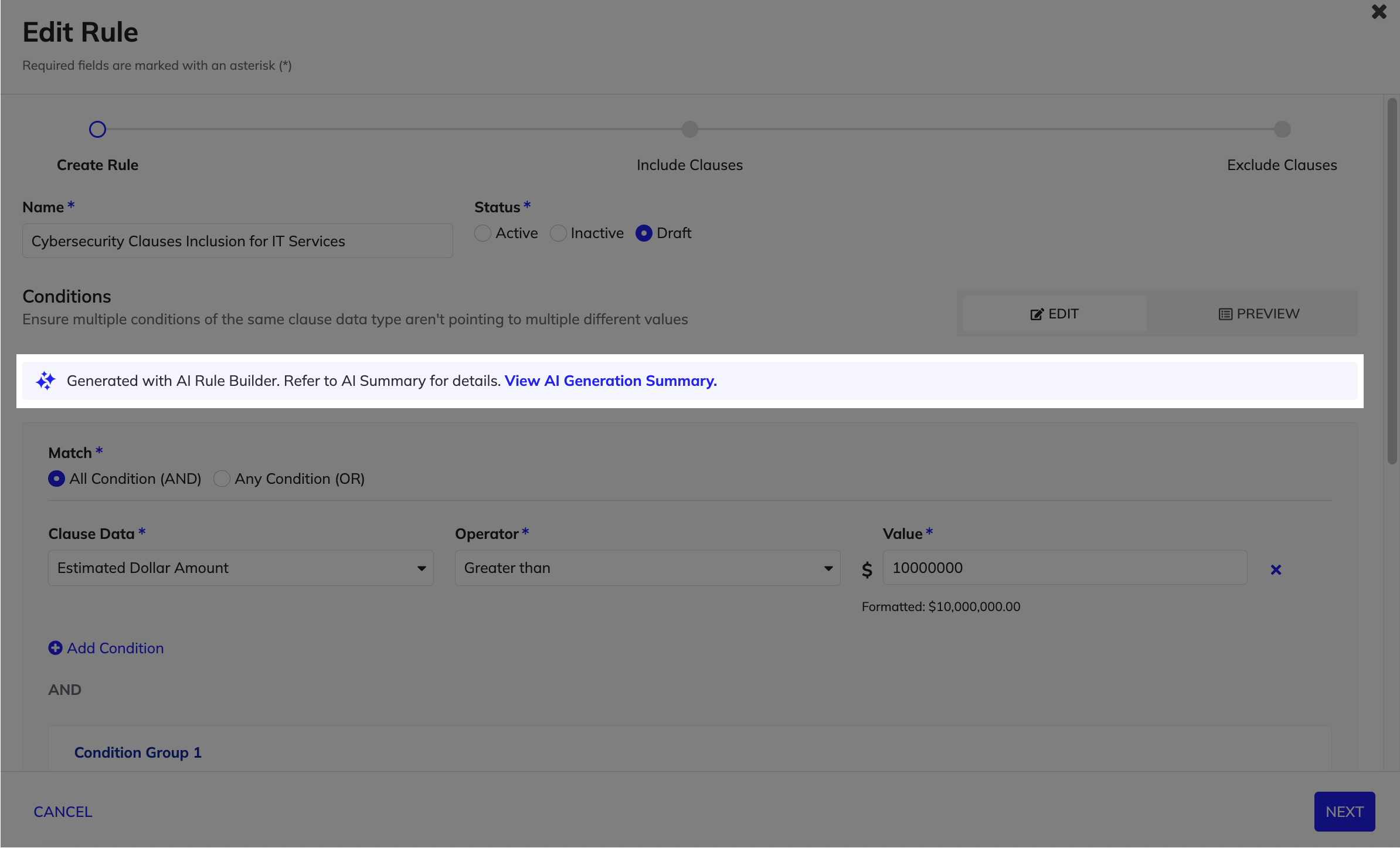Go to the Create Rule step circle

pyautogui.click(x=97, y=129)
